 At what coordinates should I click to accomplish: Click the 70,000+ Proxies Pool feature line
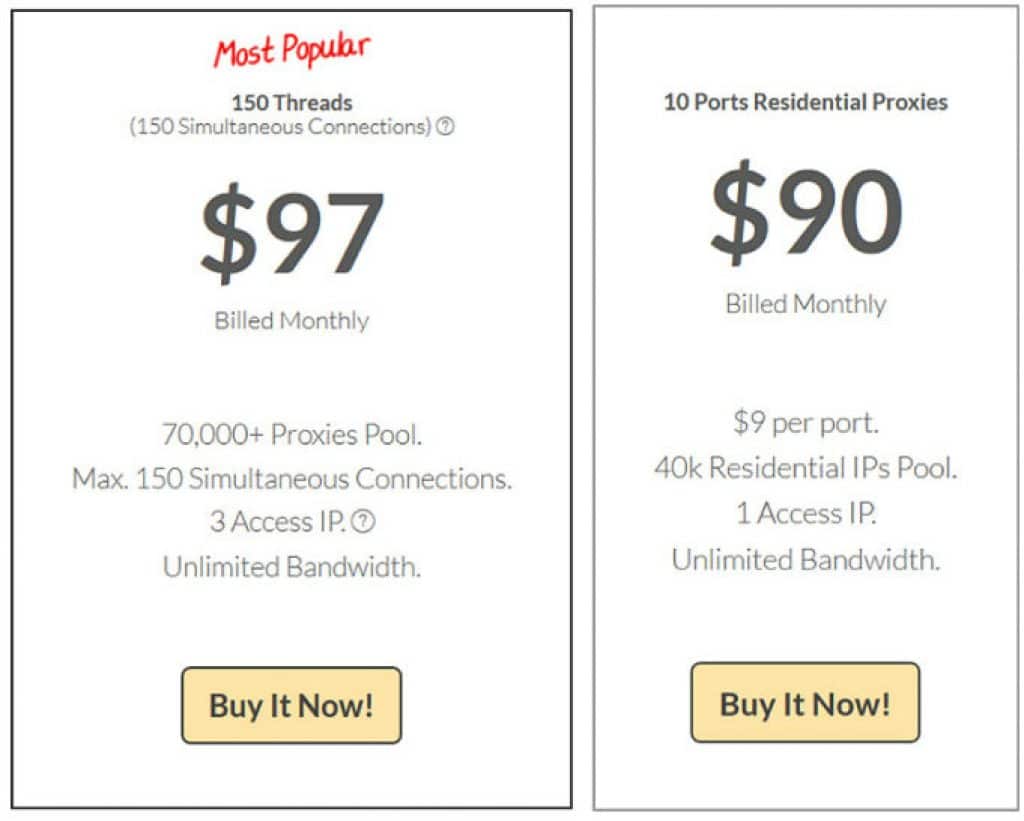(292, 434)
